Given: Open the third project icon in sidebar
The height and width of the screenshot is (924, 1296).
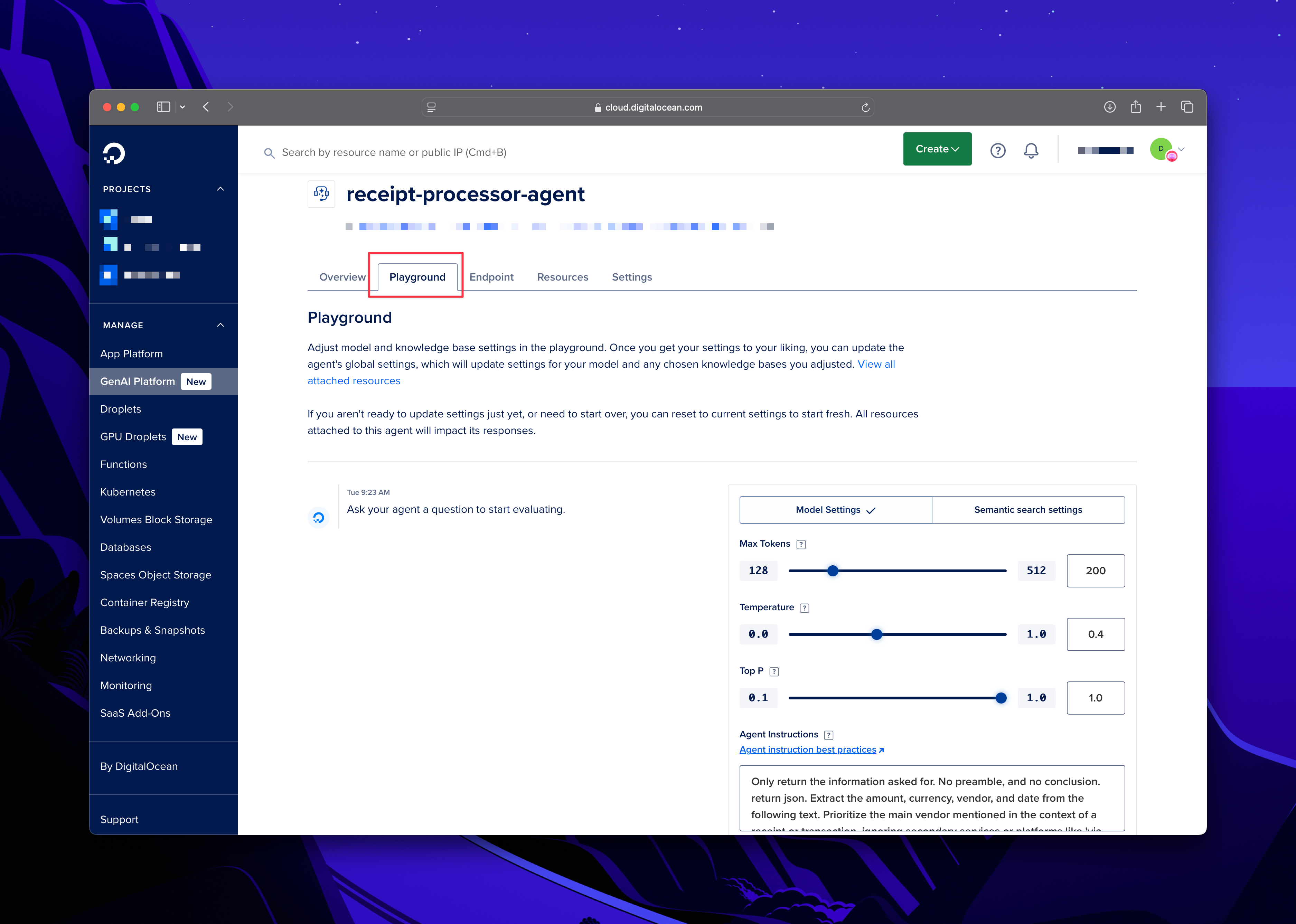Looking at the screenshot, I should point(109,275).
